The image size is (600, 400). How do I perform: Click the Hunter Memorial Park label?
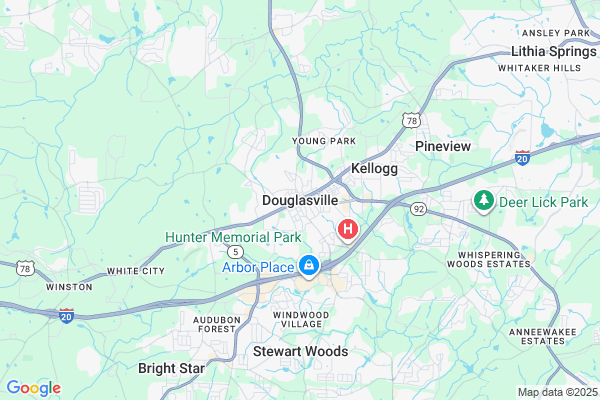pos(233,237)
